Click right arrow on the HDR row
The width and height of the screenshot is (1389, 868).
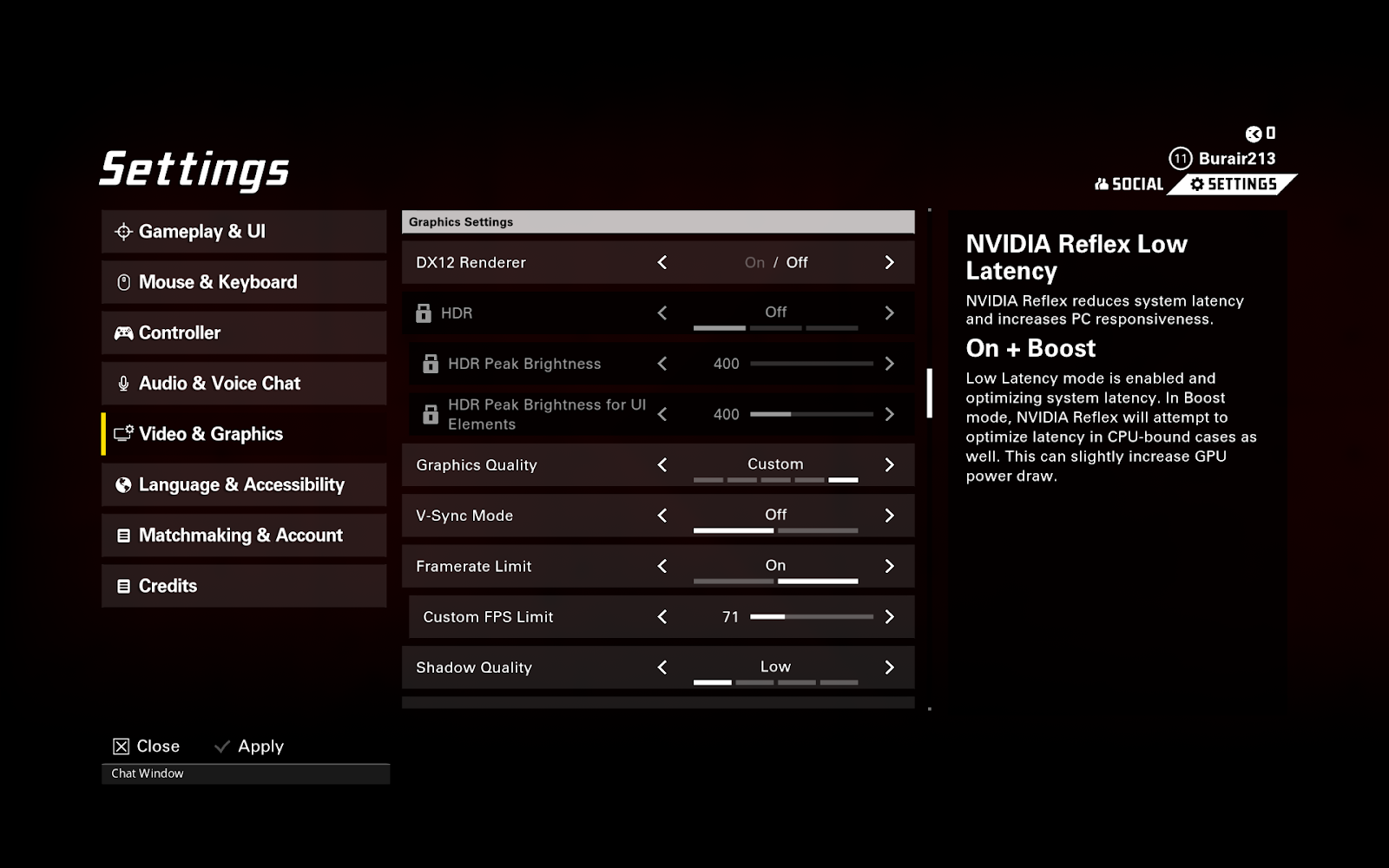(x=889, y=312)
